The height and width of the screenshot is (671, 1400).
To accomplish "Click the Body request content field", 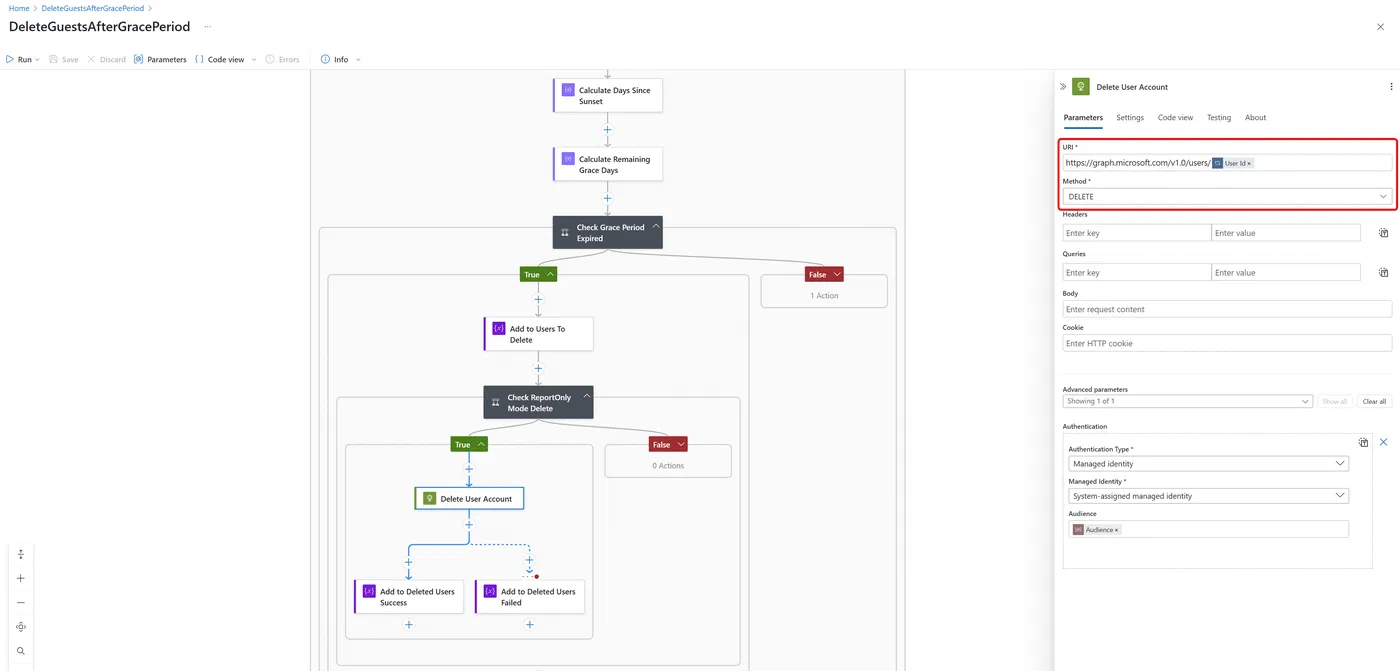I will click(1227, 309).
